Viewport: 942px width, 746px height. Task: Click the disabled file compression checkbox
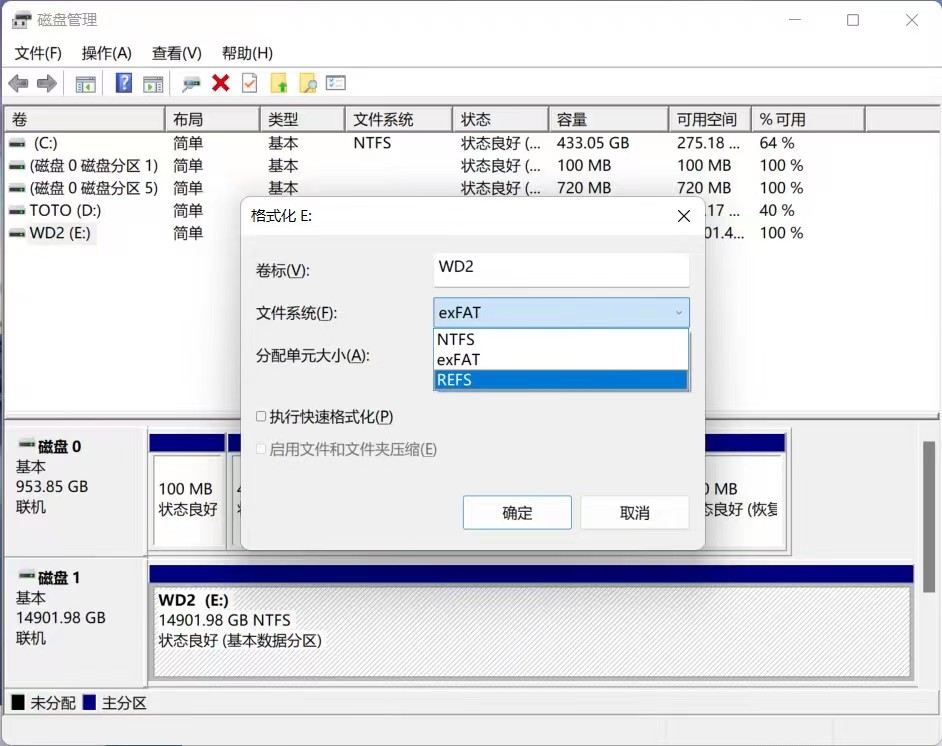coord(261,449)
